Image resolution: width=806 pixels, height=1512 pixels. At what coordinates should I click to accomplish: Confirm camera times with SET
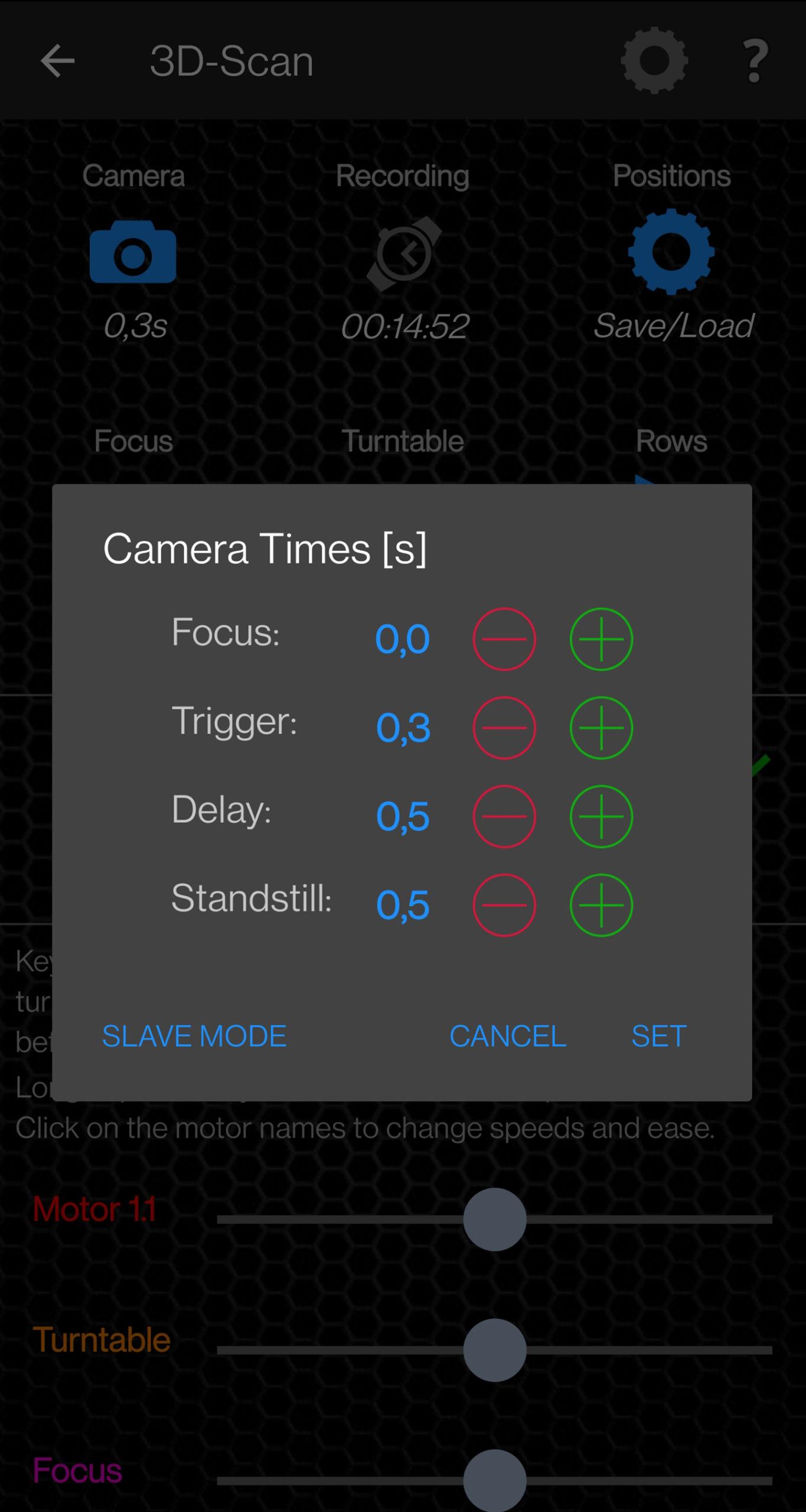(659, 1036)
